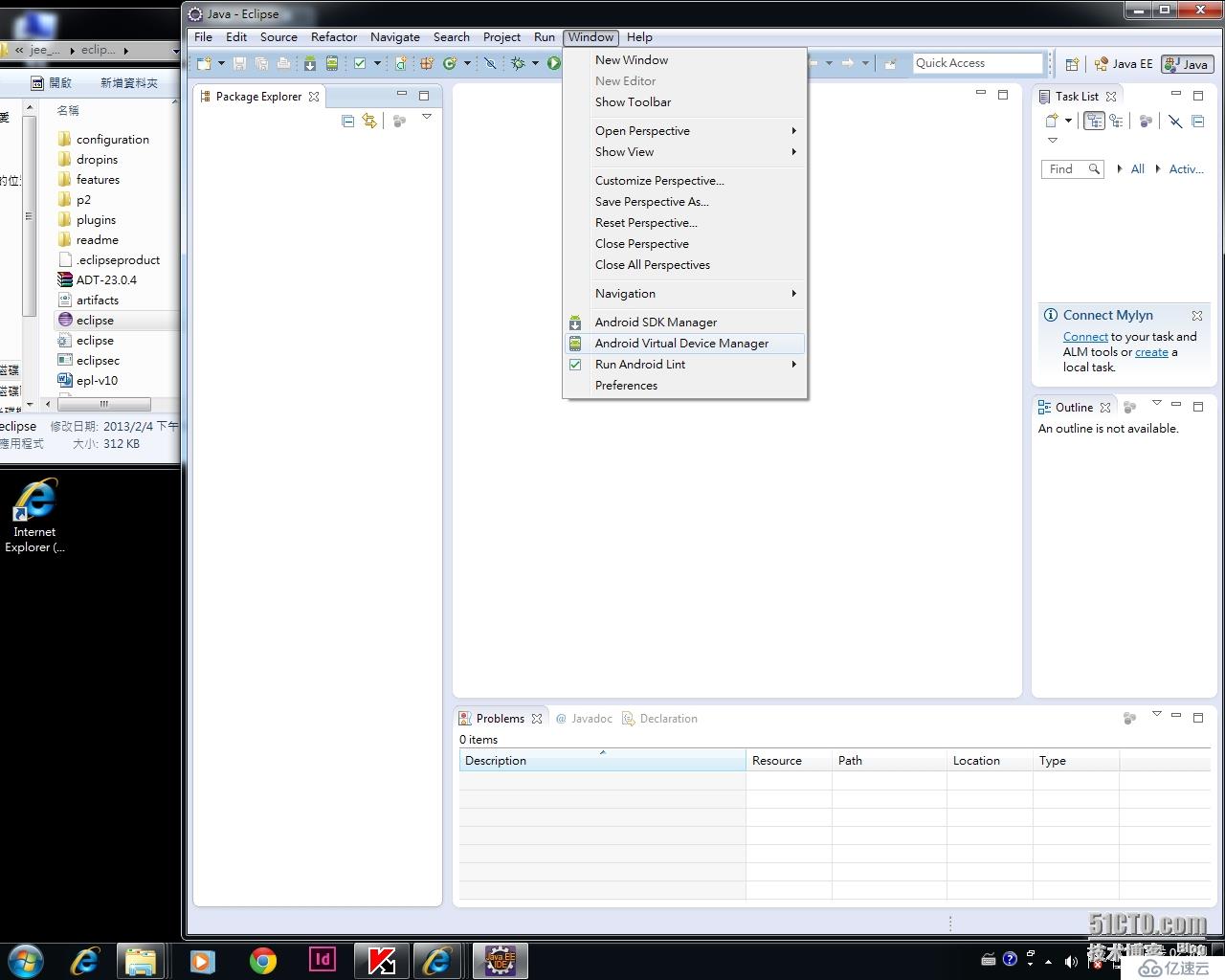This screenshot has height=980, width=1225.
Task: Click Focus on Active Task in Package Explorer
Action: pyautogui.click(x=400, y=121)
